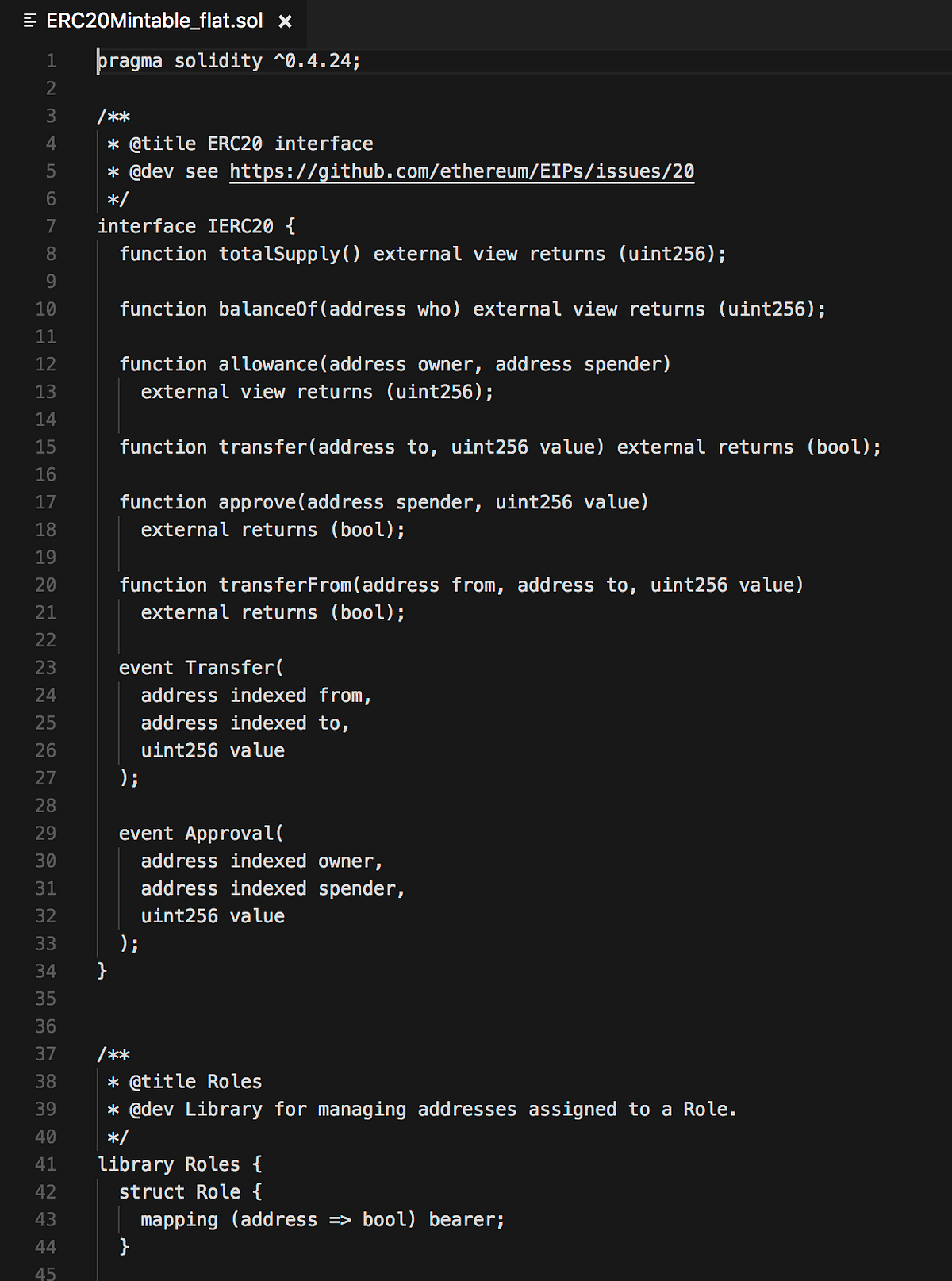Click the interface IERC20 declaration
This screenshot has width=952, height=1281.
[x=196, y=226]
